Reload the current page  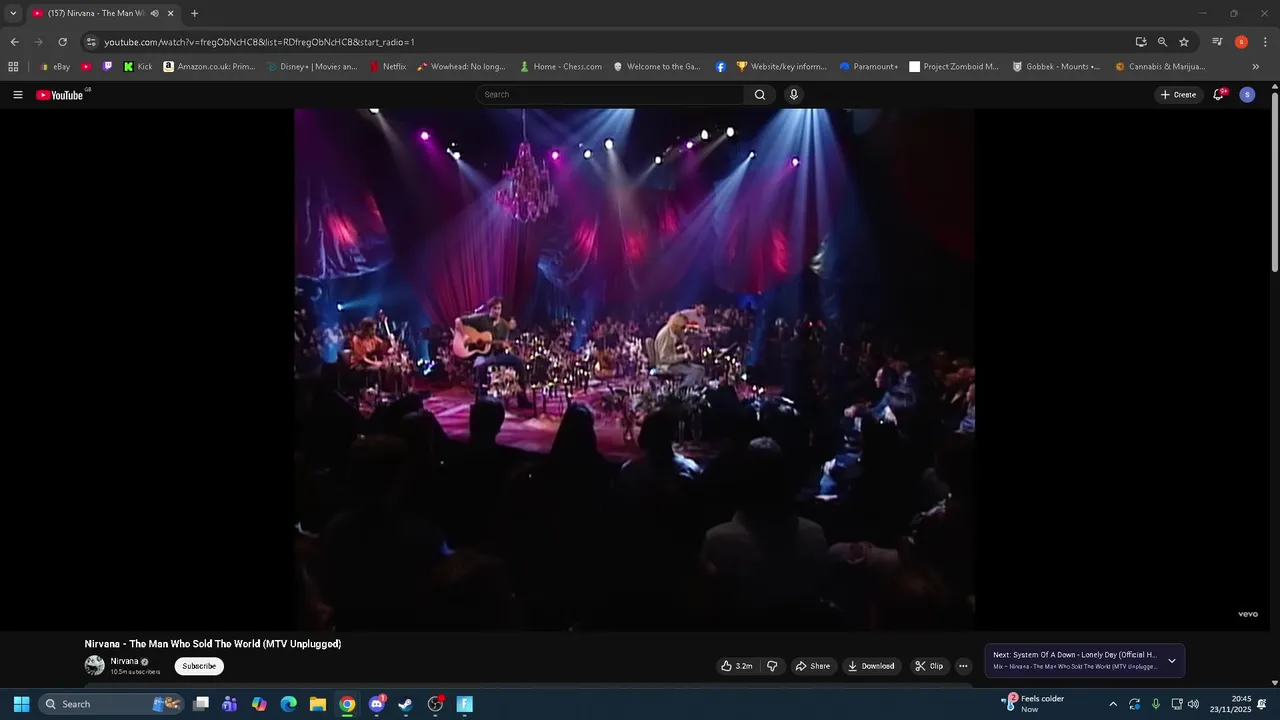tap(62, 42)
